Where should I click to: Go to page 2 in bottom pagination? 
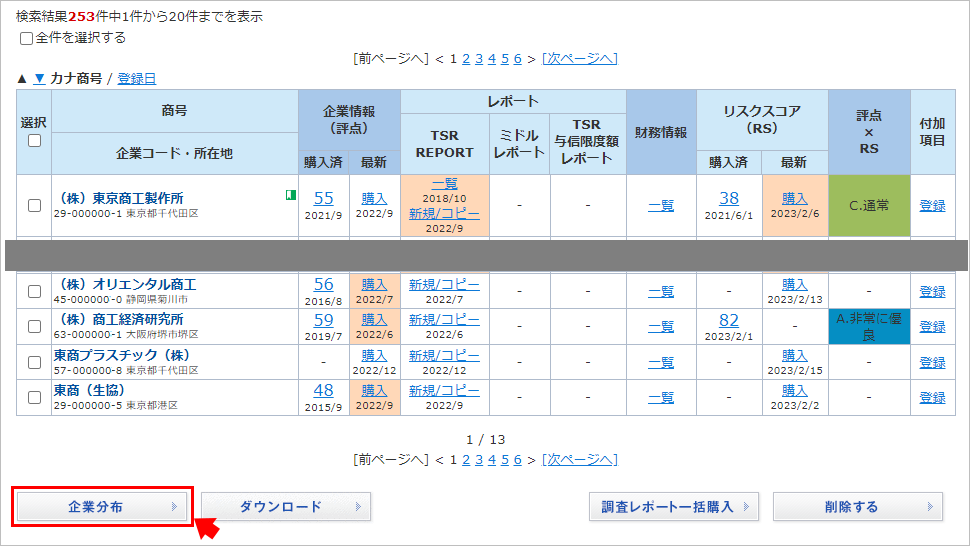click(x=466, y=460)
